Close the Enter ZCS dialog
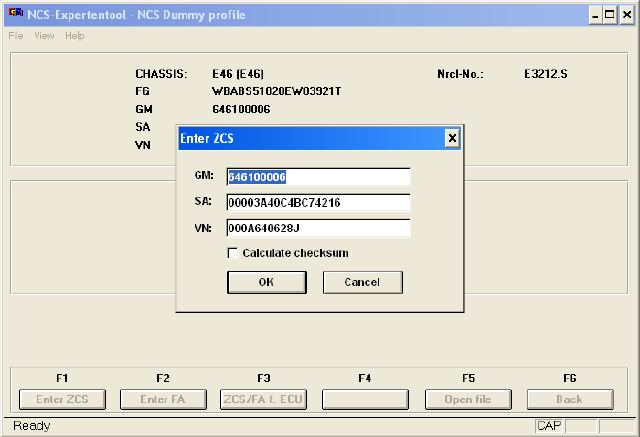Viewport: 640px width, 437px height. pyautogui.click(x=452, y=139)
